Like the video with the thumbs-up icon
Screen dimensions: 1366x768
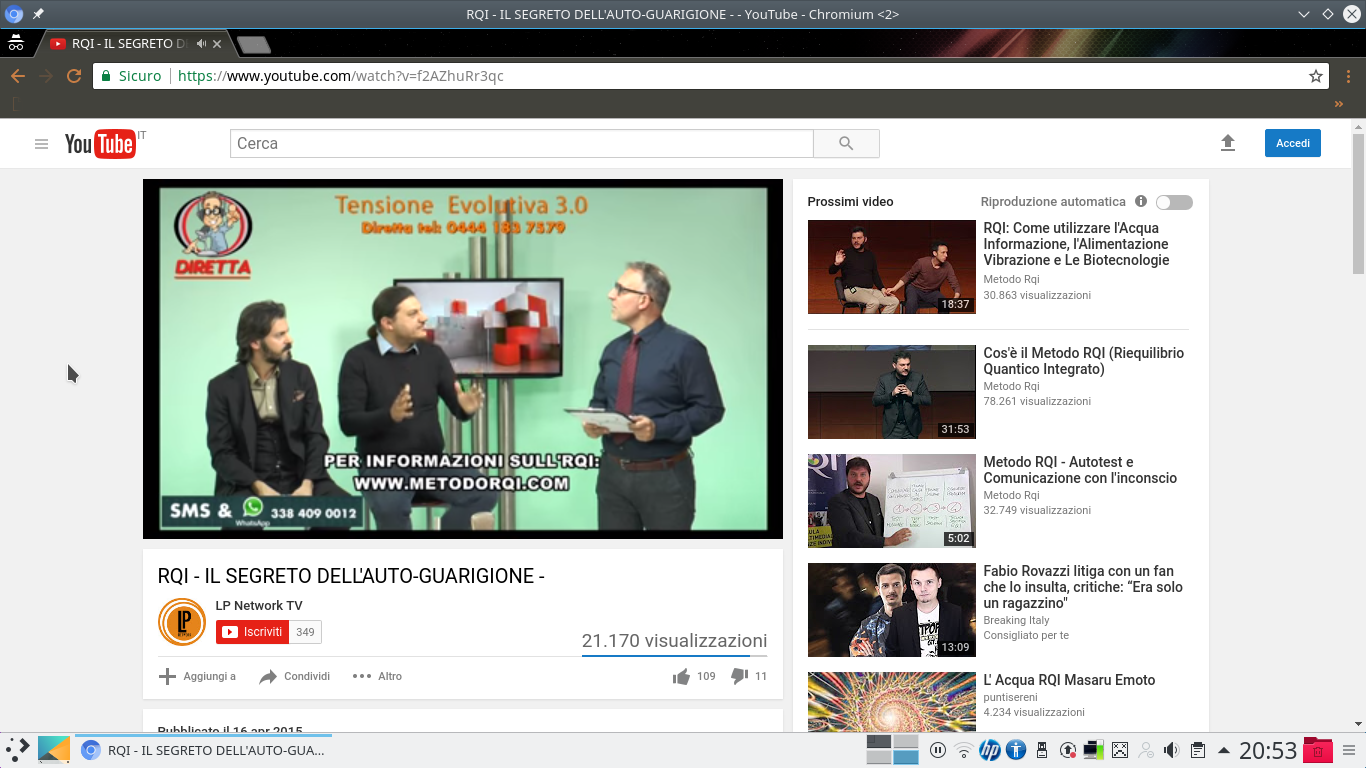click(679, 676)
